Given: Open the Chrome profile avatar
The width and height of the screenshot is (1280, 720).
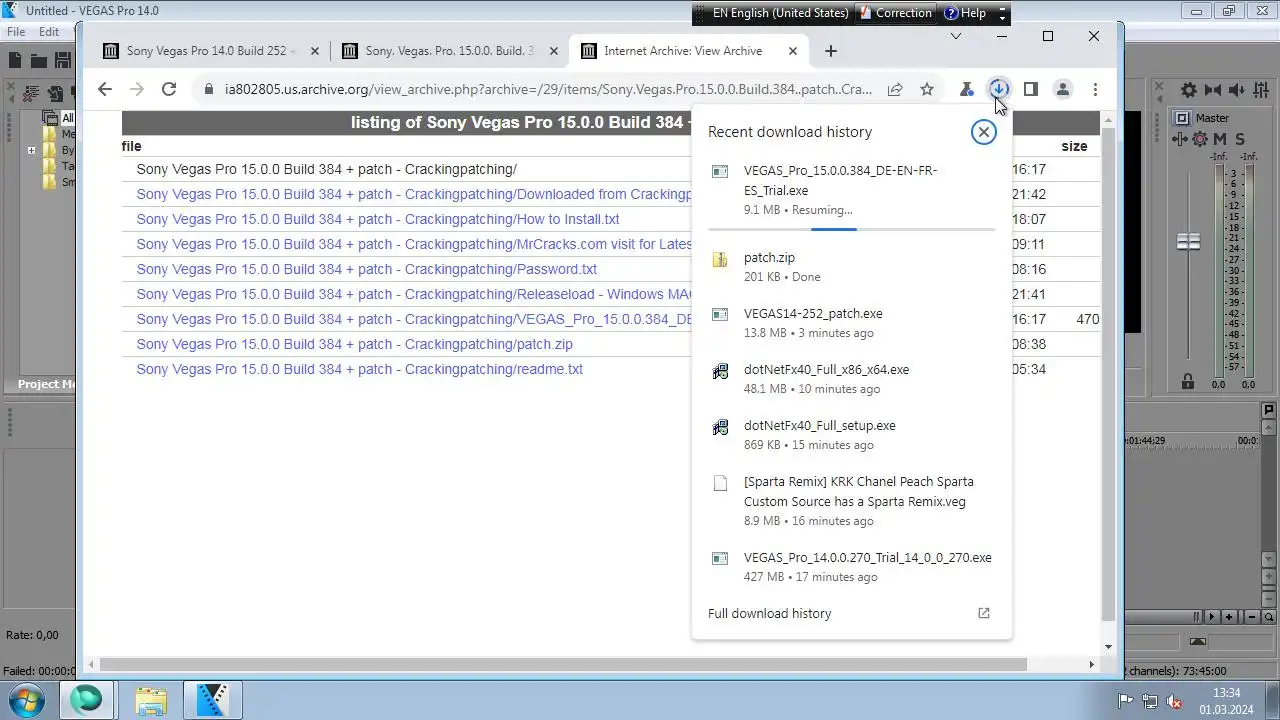Looking at the screenshot, I should tap(1063, 89).
